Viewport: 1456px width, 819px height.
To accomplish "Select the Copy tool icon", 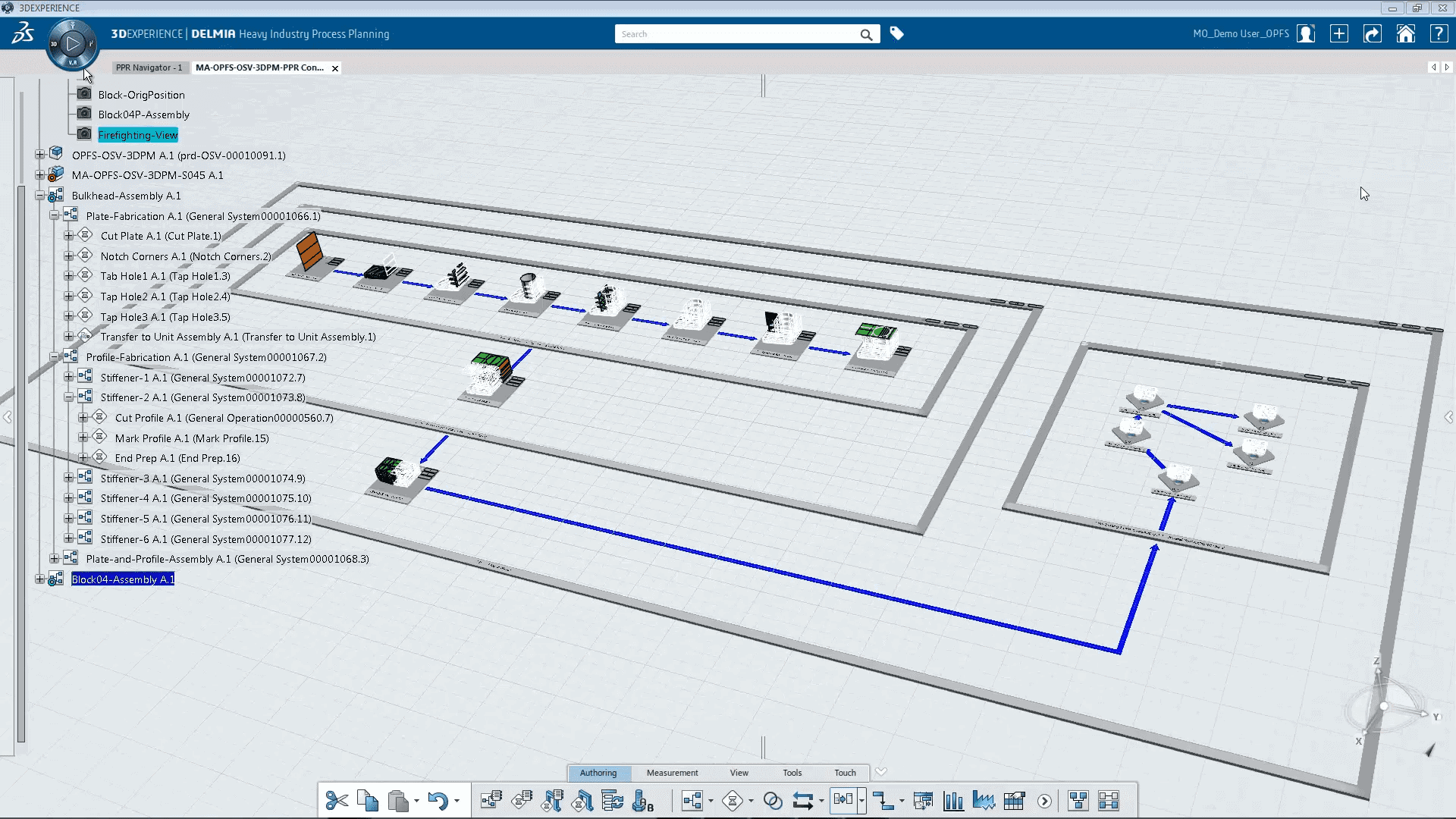I will (367, 800).
